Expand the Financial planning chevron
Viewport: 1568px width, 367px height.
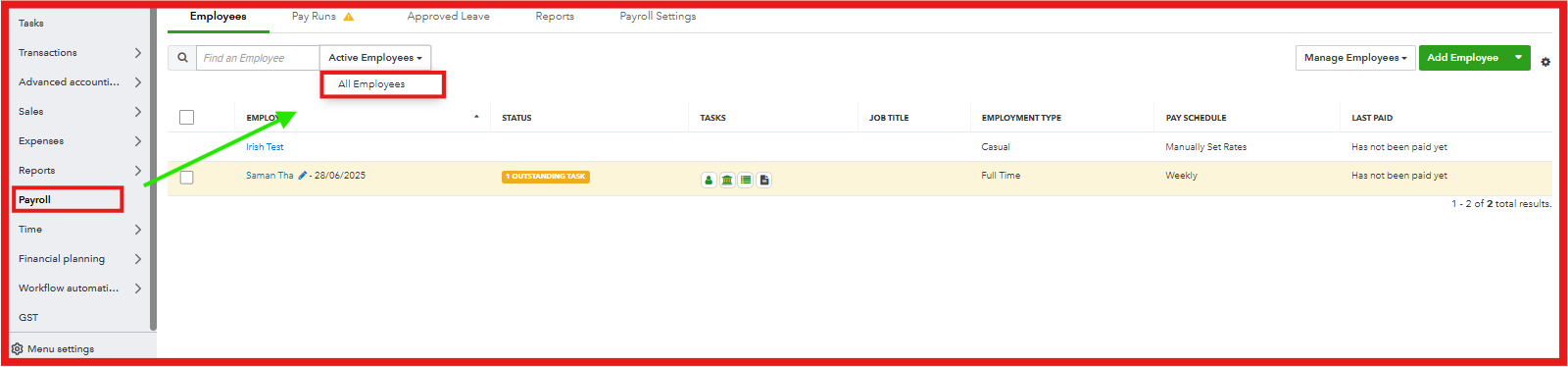click(137, 259)
